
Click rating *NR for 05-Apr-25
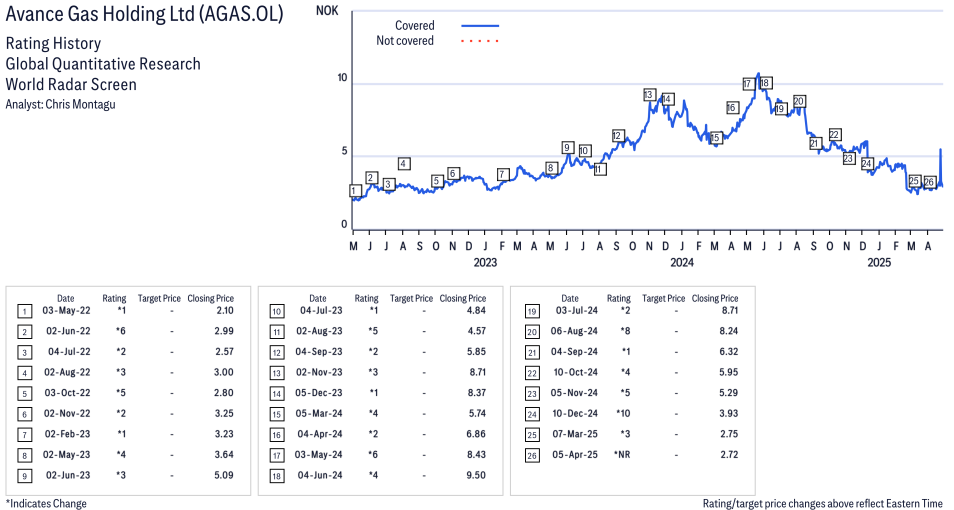coord(622,455)
